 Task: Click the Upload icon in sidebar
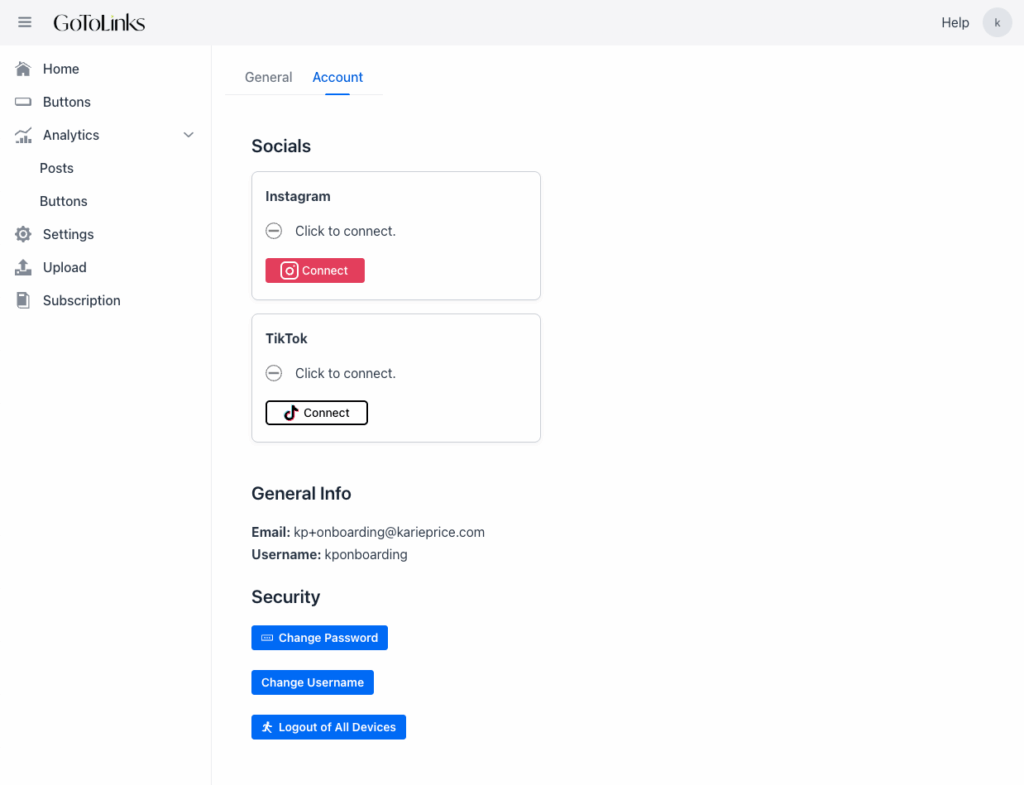23,267
